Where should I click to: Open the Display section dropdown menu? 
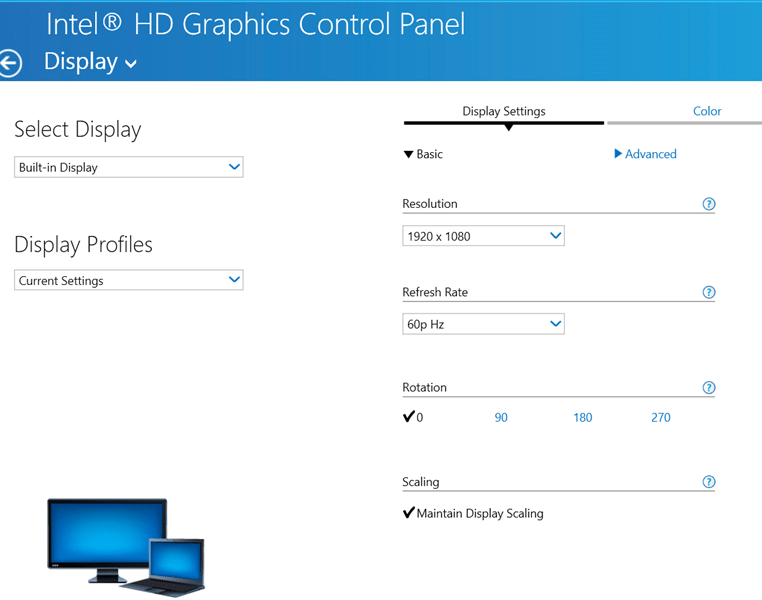[x=90, y=62]
